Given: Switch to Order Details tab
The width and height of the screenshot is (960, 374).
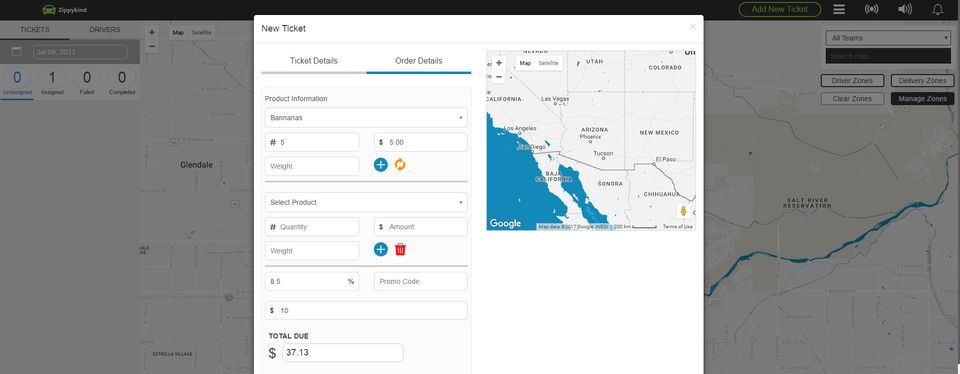Looking at the screenshot, I should point(419,61).
